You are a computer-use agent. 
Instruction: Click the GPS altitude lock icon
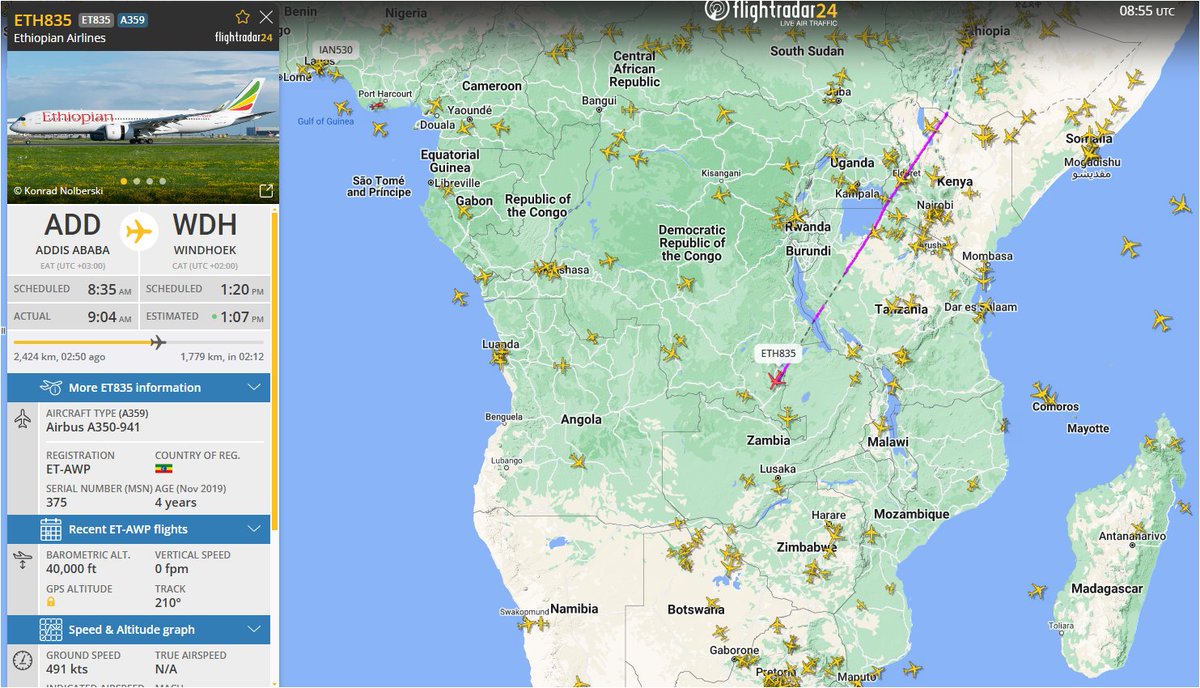click(x=51, y=602)
